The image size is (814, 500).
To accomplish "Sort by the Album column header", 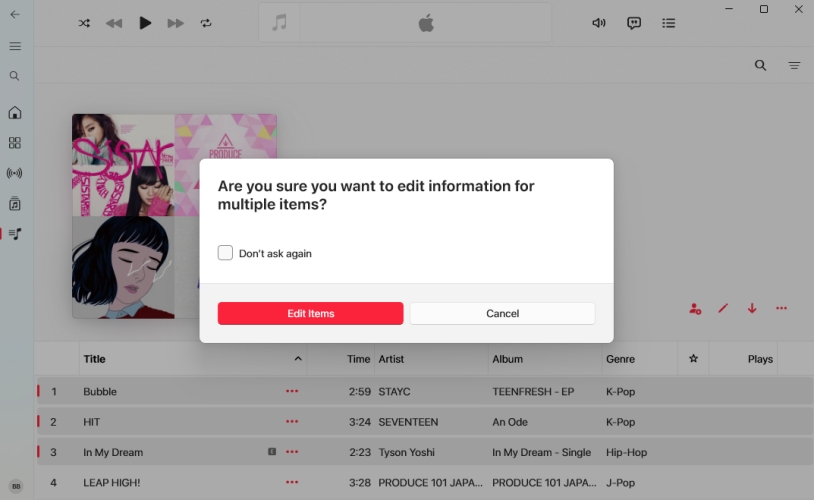I will click(x=507, y=359).
